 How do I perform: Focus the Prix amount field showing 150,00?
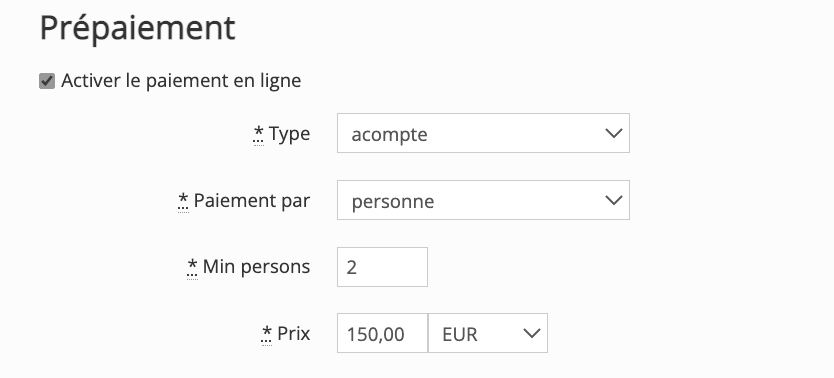click(382, 333)
